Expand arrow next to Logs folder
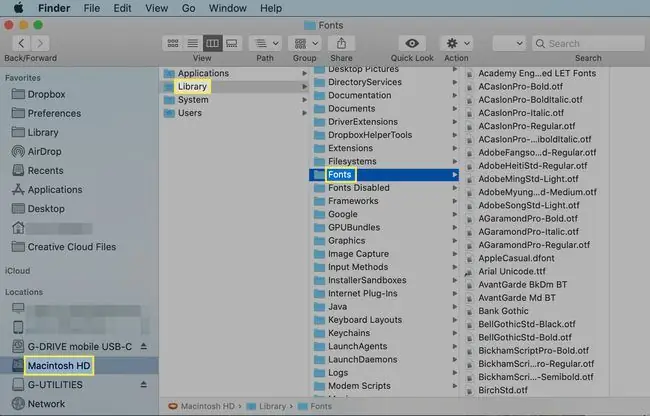This screenshot has height=416, width=650. tap(455, 373)
